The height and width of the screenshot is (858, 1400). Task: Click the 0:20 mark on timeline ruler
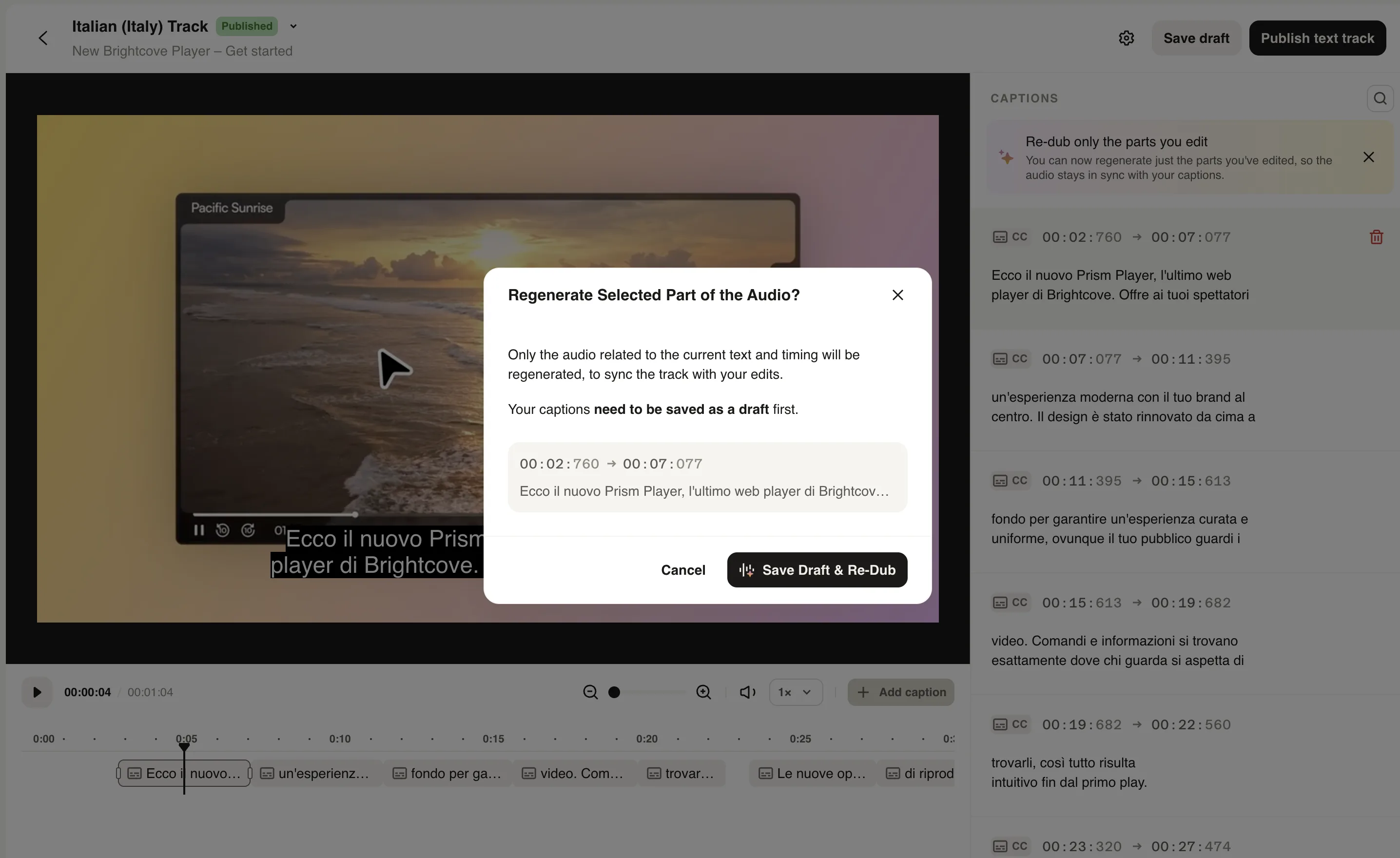click(x=646, y=739)
